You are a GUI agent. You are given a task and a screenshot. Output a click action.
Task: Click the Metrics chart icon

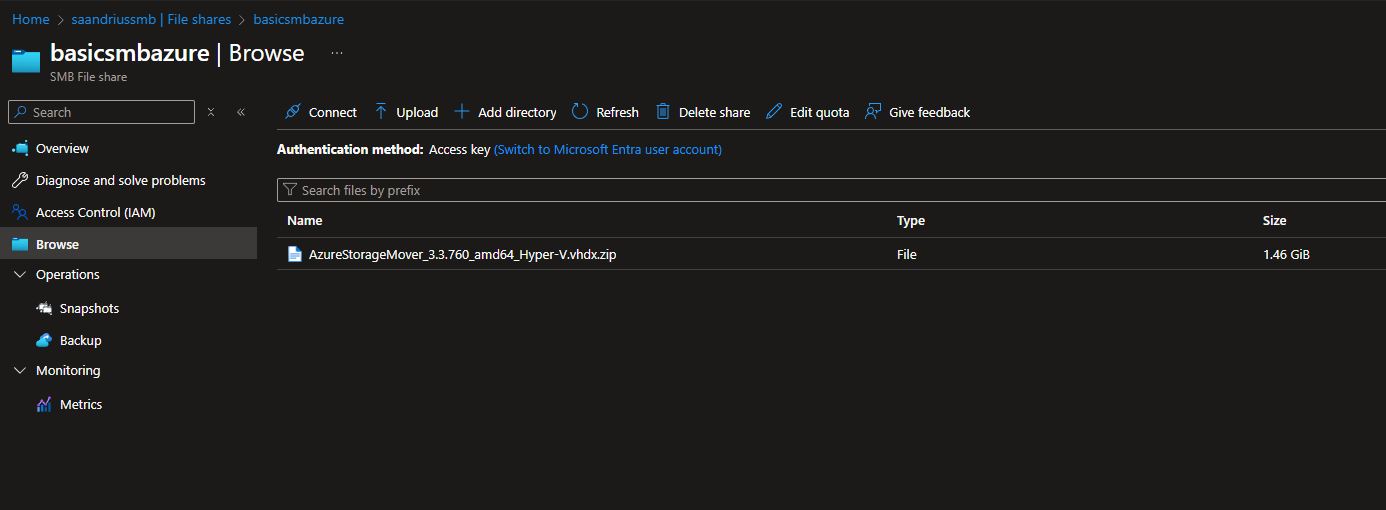[44, 404]
